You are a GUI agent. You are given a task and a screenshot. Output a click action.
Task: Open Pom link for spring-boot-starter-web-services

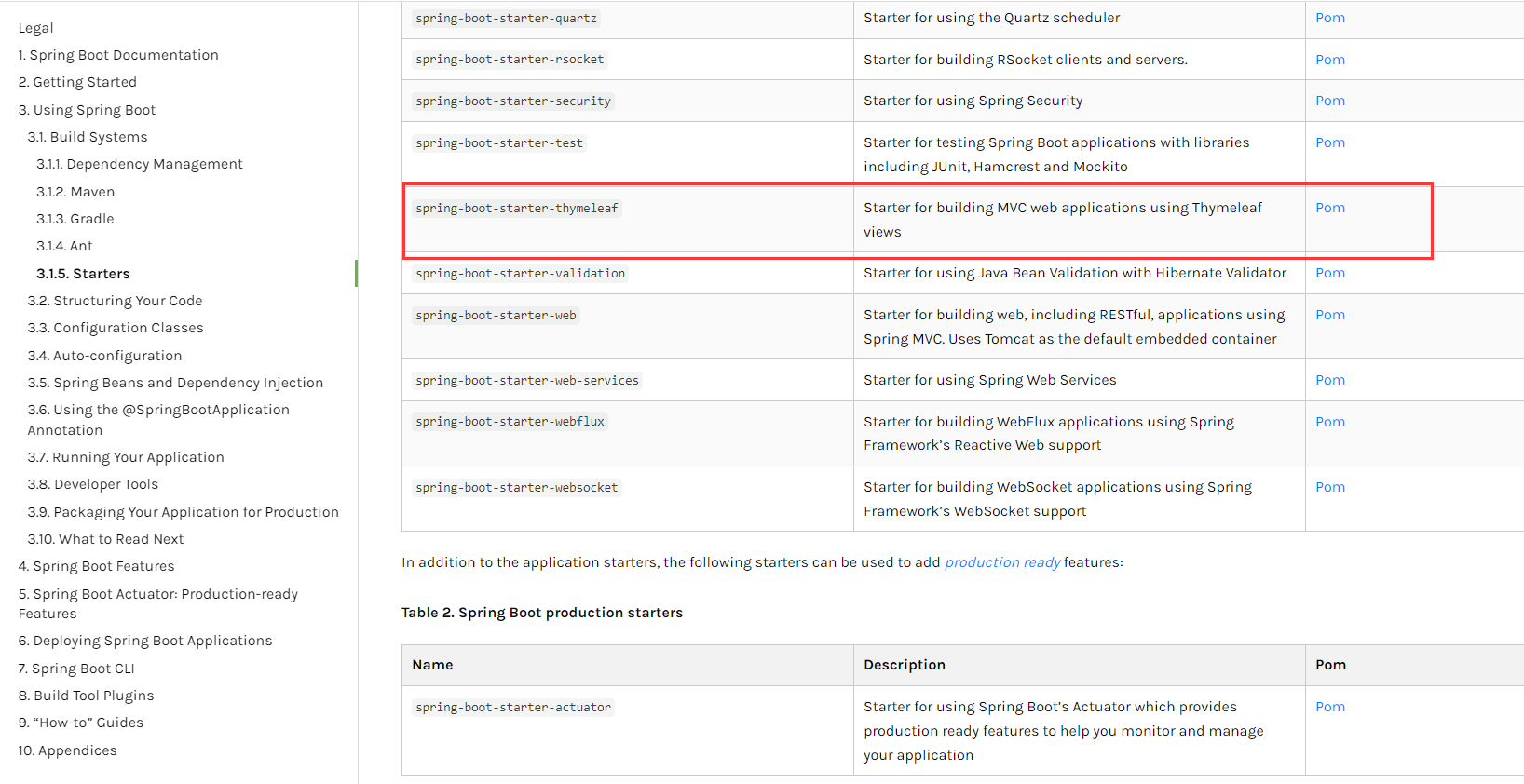[1330, 380]
